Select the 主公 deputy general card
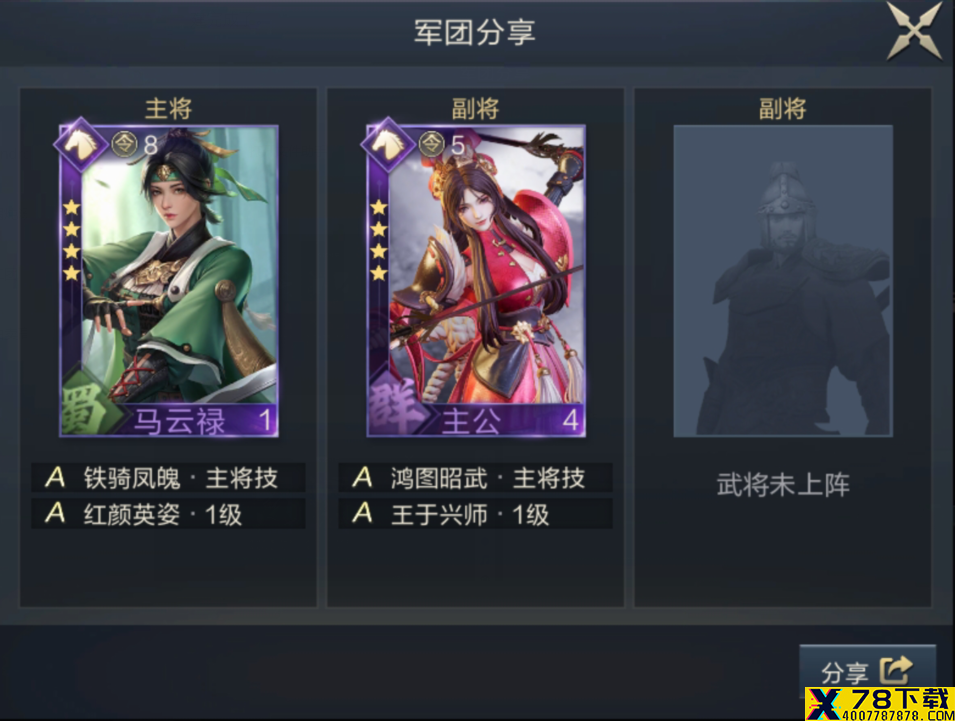 pos(476,281)
